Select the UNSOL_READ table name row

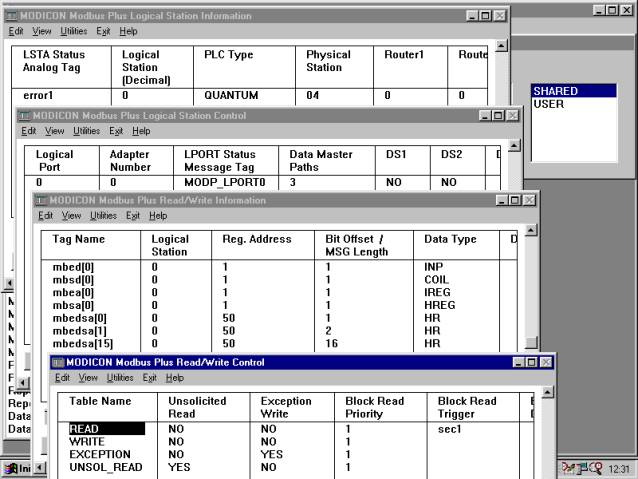[106, 467]
